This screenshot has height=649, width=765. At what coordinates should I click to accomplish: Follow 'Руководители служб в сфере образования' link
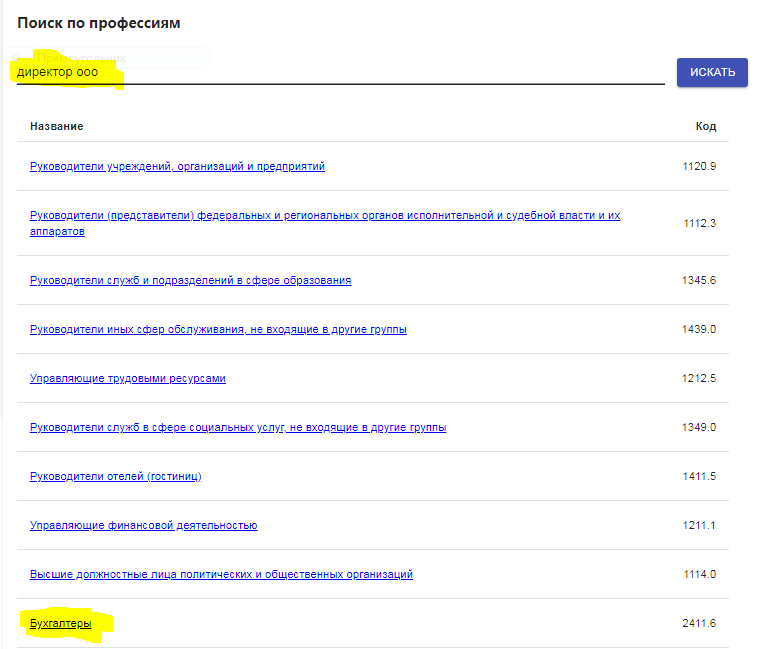(x=190, y=280)
